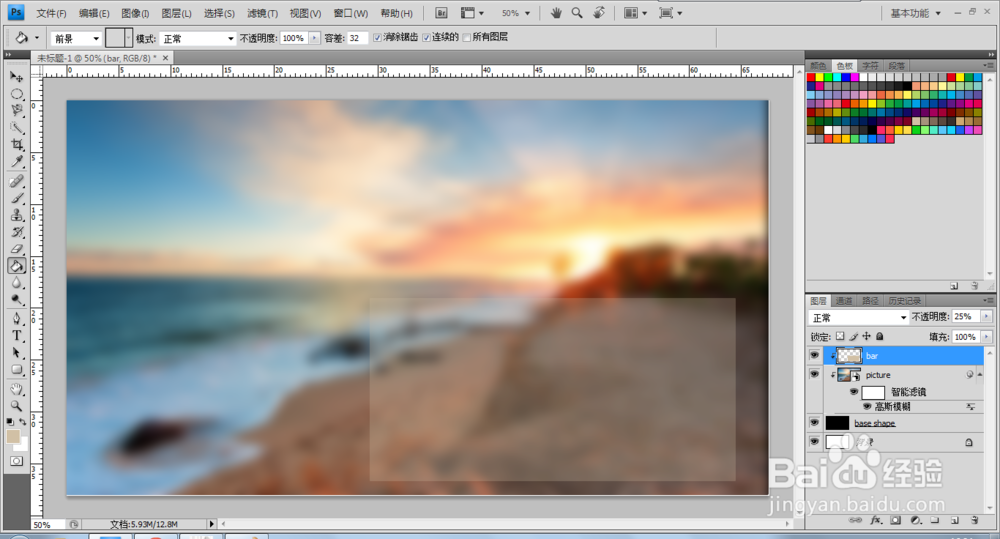The height and width of the screenshot is (539, 1000).
Task: Select the Lasso tool
Action: (x=17, y=110)
